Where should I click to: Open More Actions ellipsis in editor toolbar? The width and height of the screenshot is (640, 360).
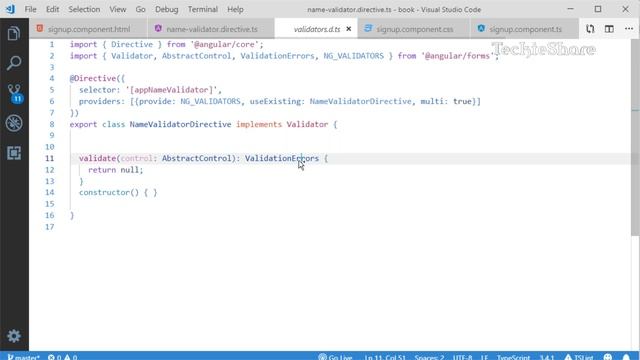coord(629,29)
